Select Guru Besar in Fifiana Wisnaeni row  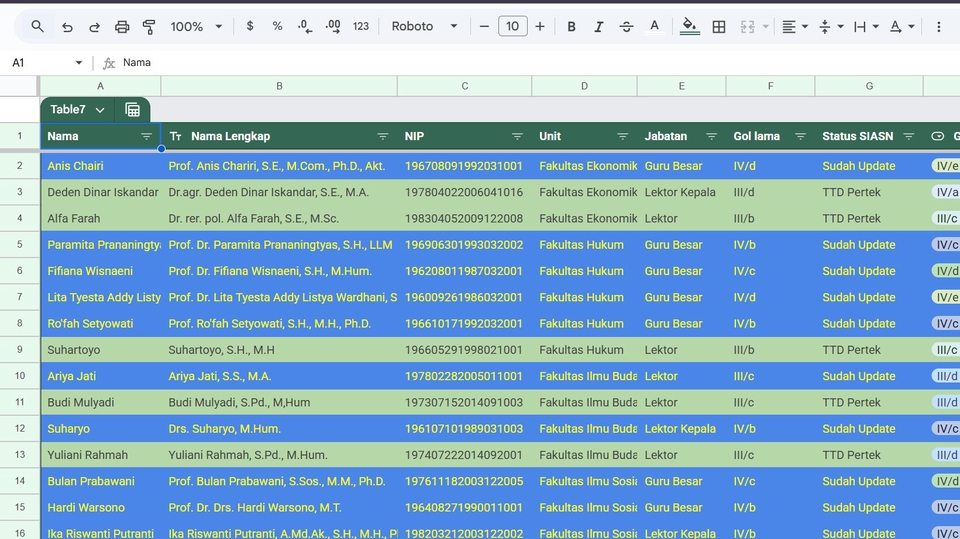[681, 271]
